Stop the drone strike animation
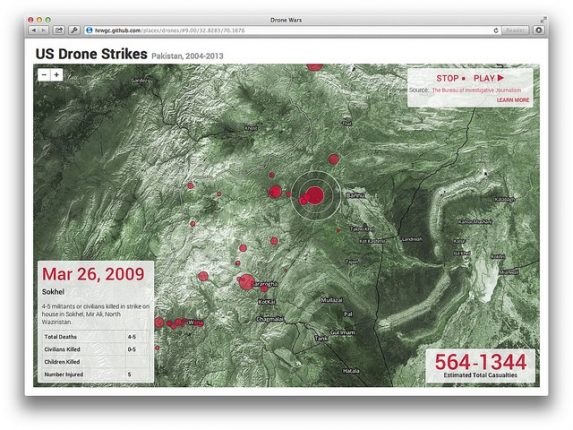573x430 pixels. pyautogui.click(x=451, y=78)
